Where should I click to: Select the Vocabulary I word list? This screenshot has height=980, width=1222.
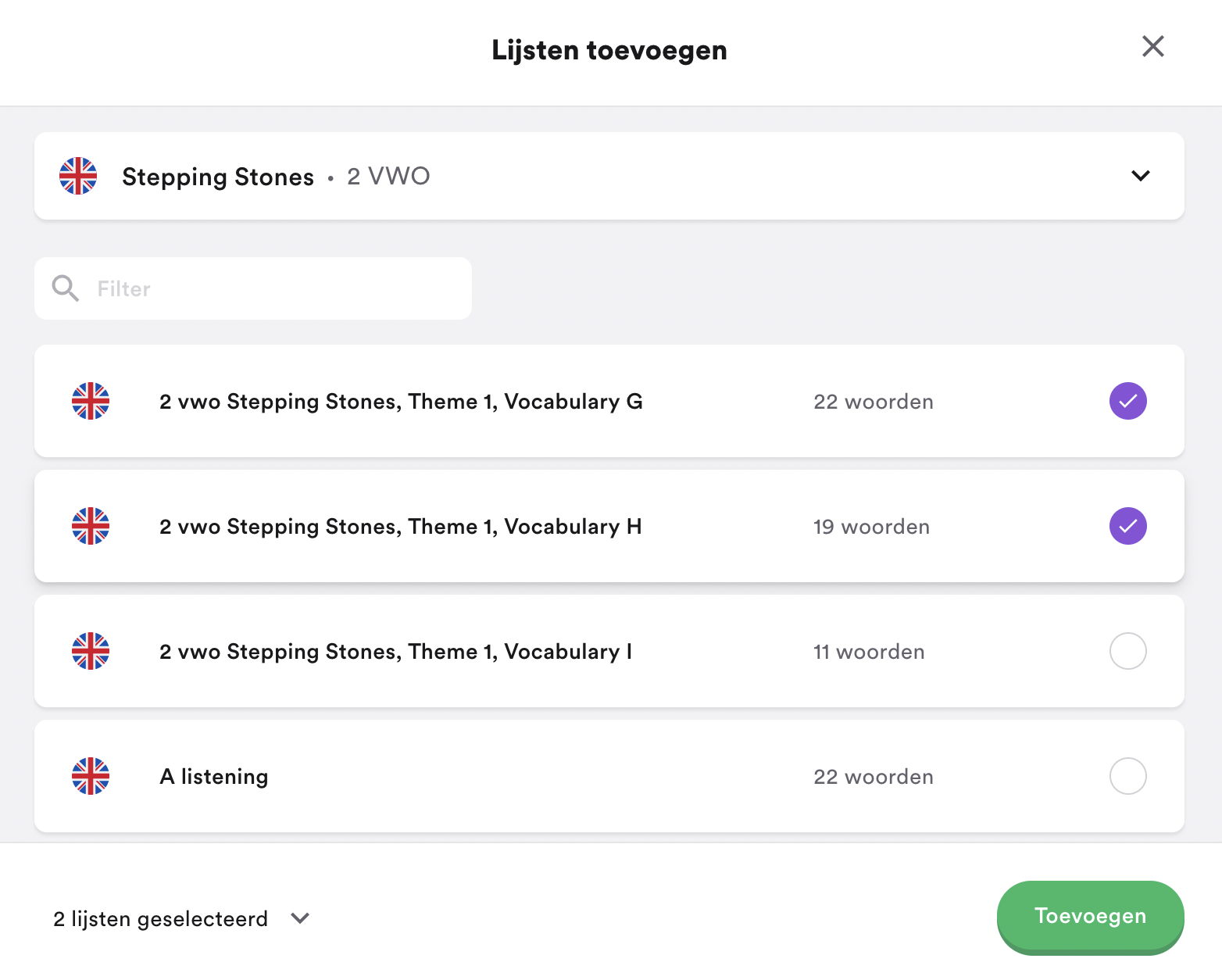coord(1127,651)
